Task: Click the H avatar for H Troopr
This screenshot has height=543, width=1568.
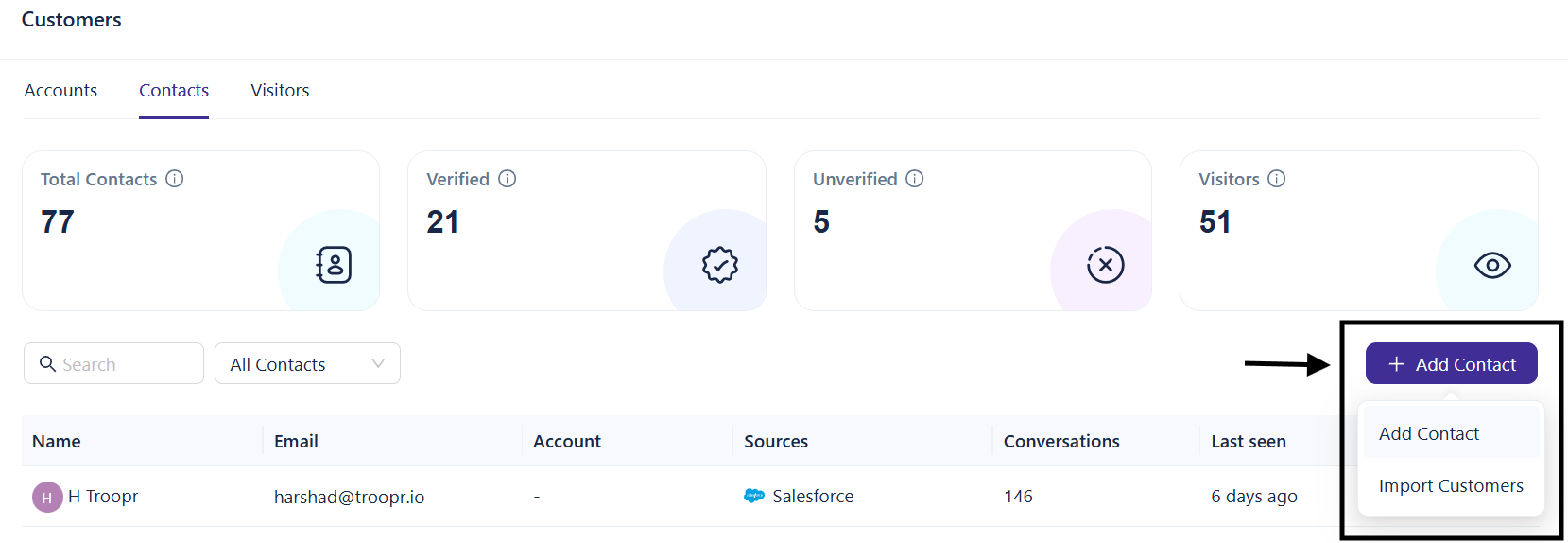Action: pos(47,497)
